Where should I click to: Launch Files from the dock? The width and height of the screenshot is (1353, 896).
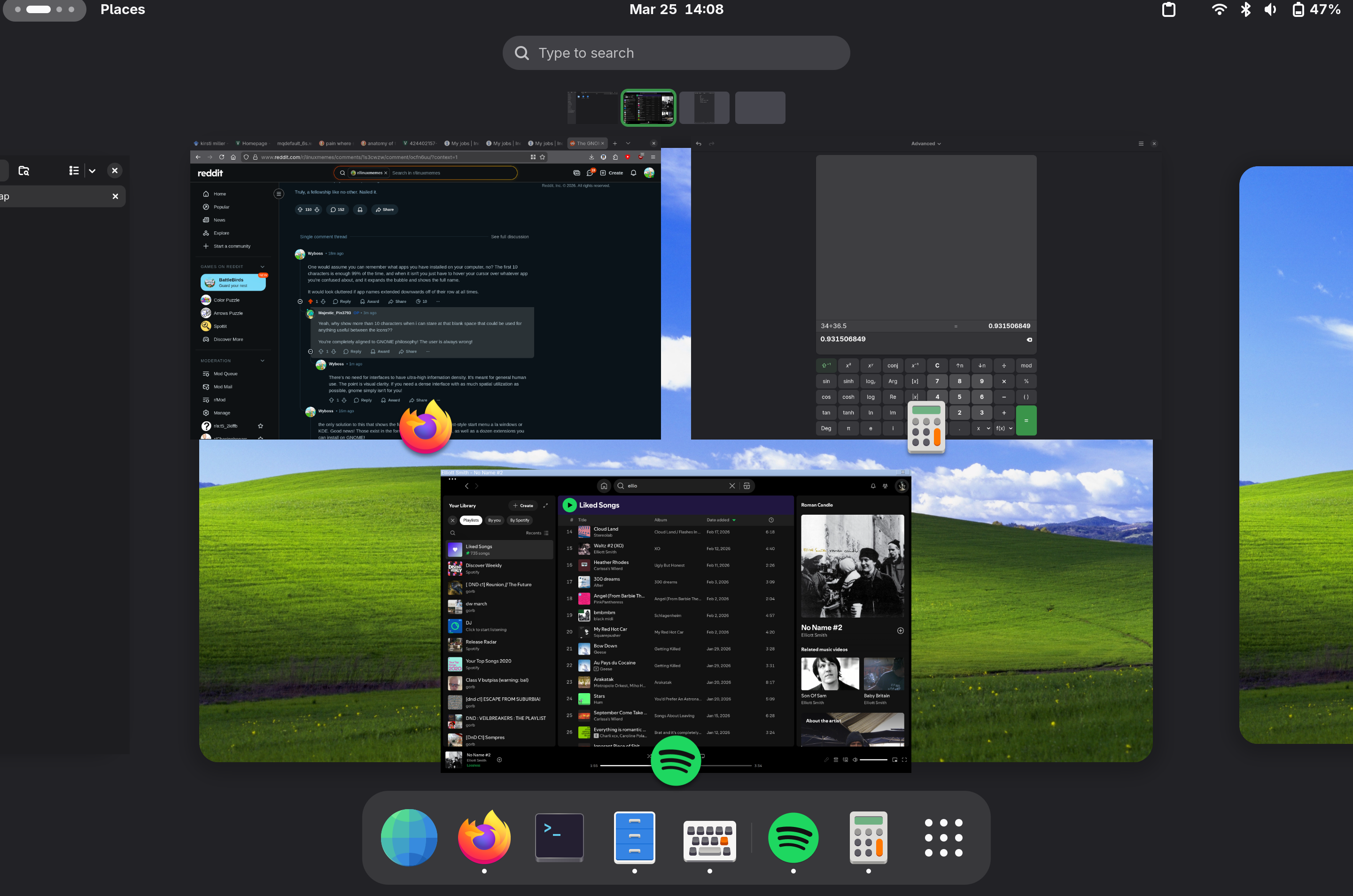pyautogui.click(x=634, y=837)
